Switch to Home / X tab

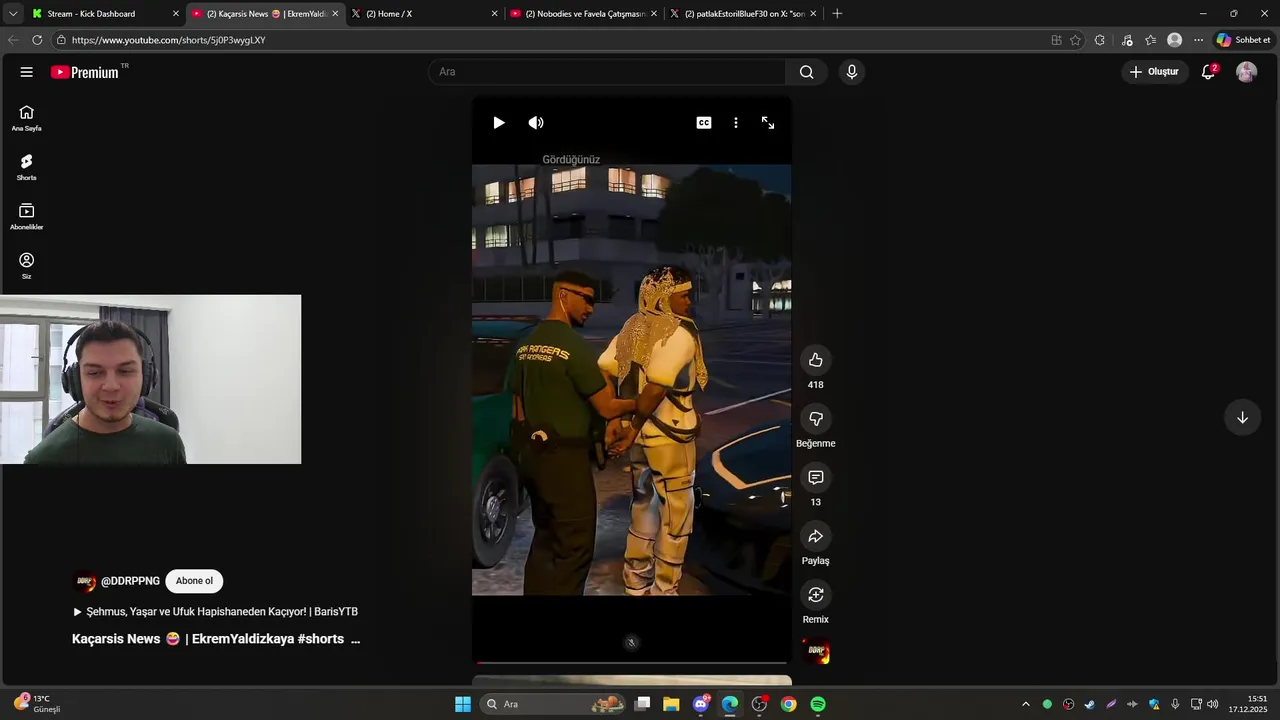coord(424,14)
